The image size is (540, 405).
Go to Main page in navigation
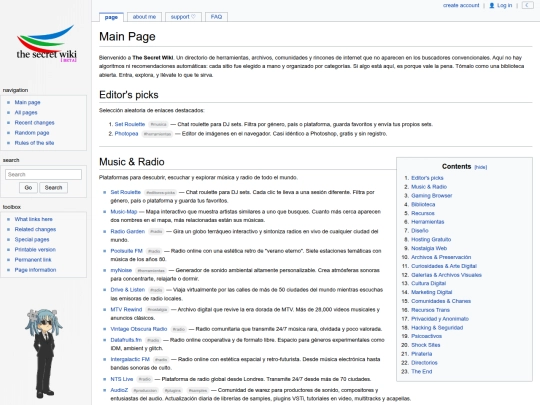(28, 102)
